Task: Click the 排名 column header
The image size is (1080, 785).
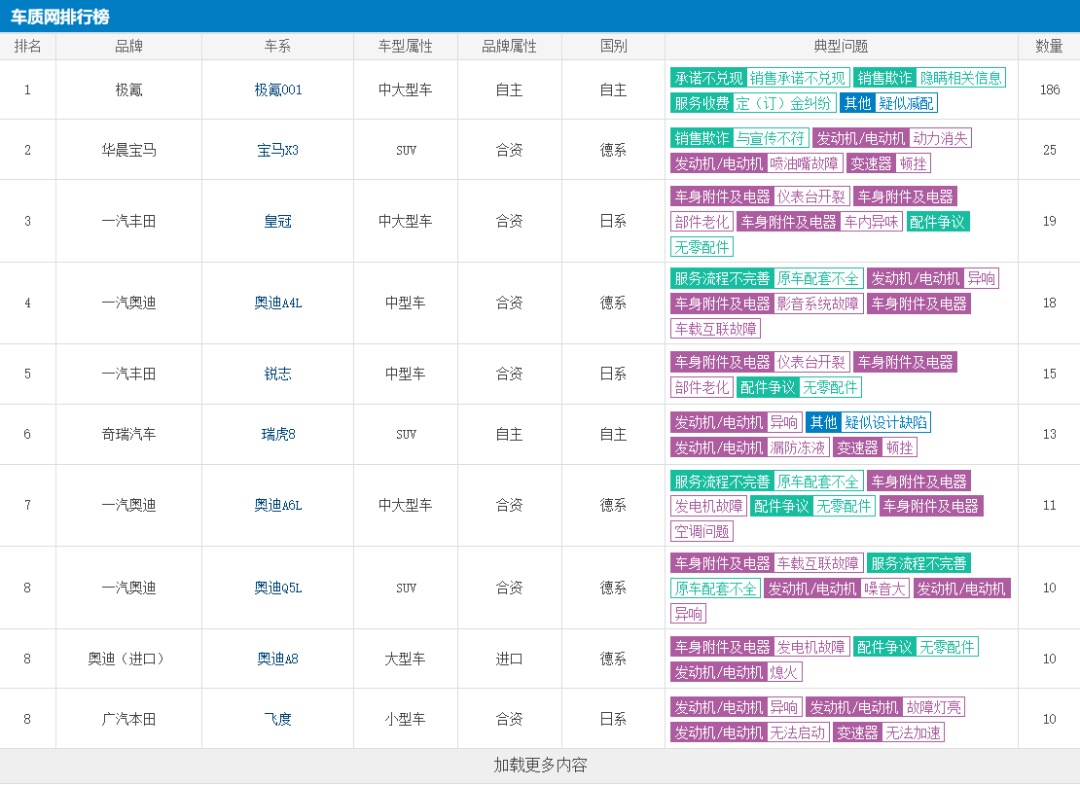Action: (x=28, y=46)
